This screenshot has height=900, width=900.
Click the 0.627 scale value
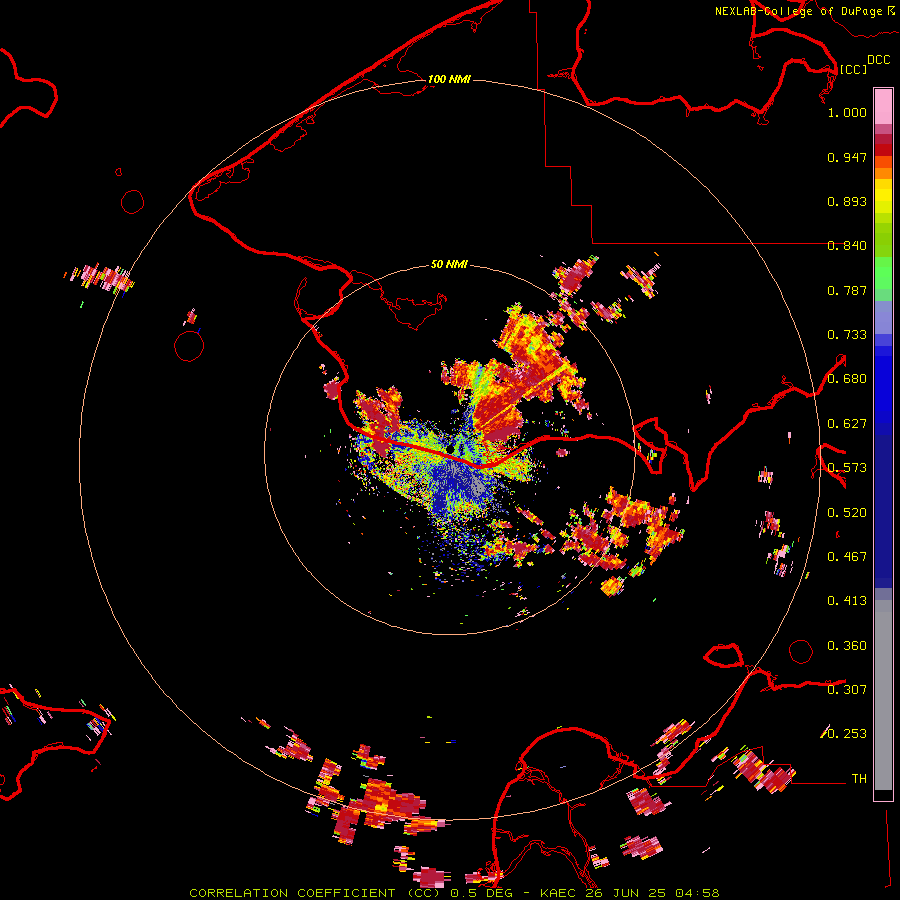(847, 424)
